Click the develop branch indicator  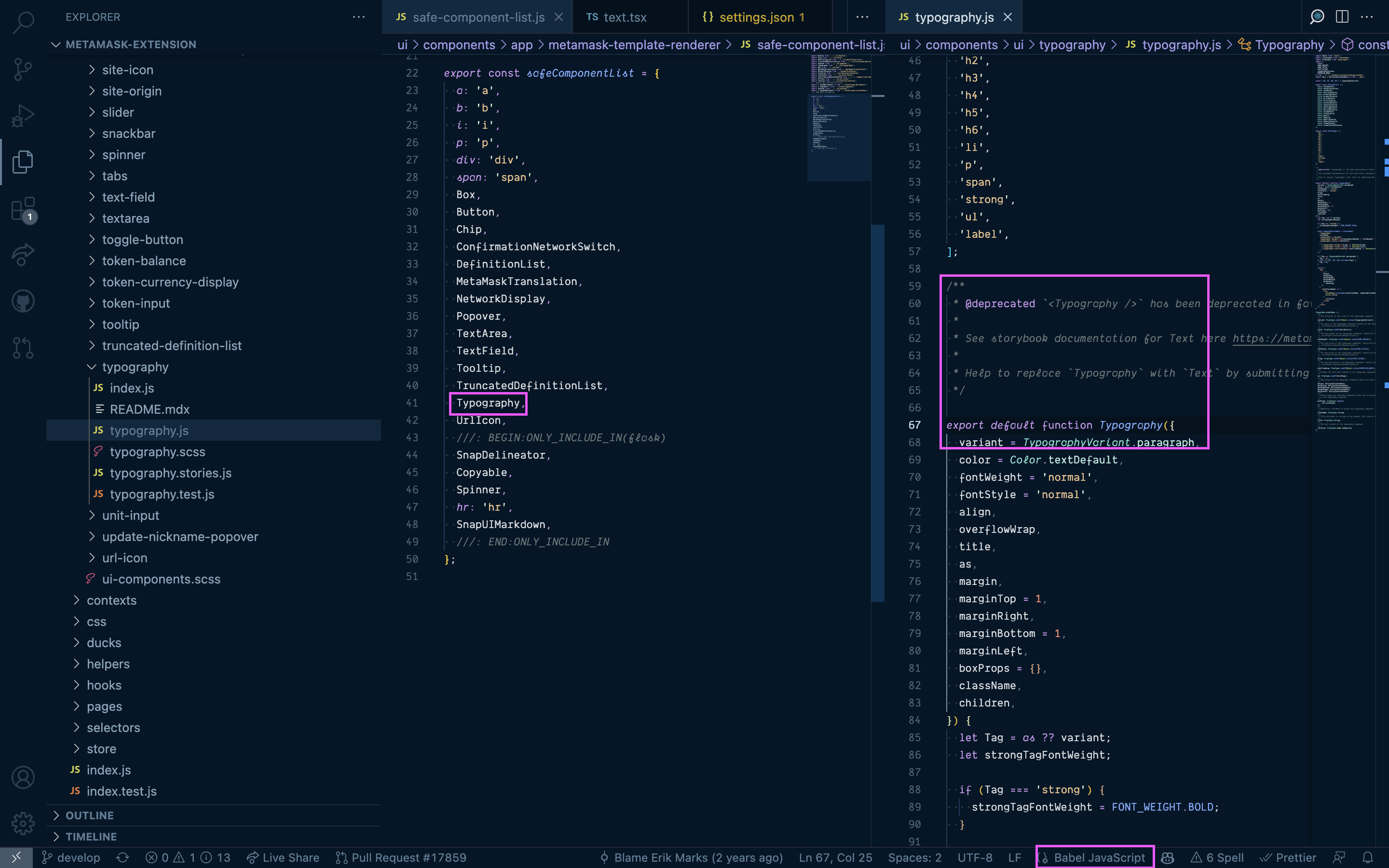click(x=70, y=857)
